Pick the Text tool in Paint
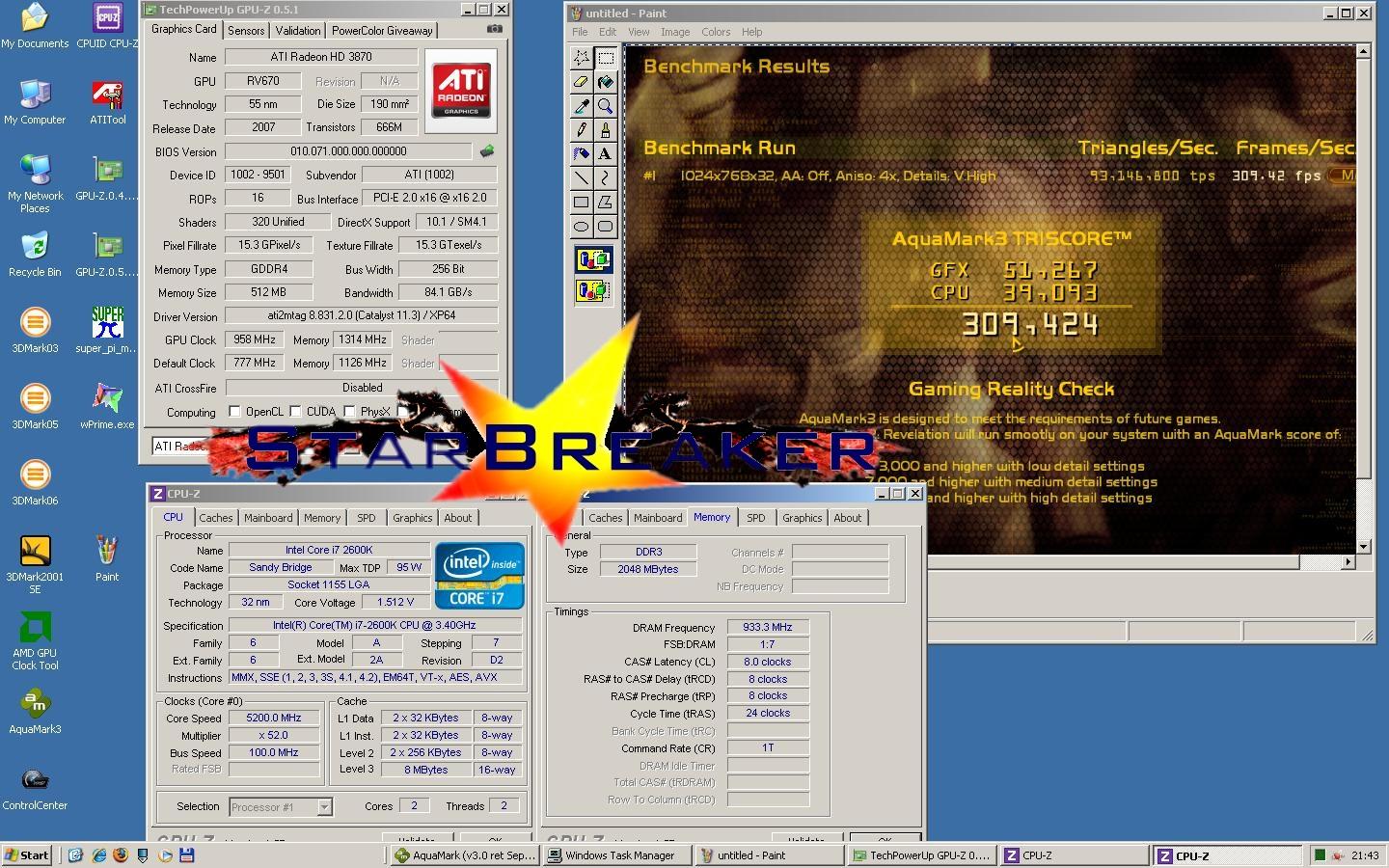 coord(605,154)
